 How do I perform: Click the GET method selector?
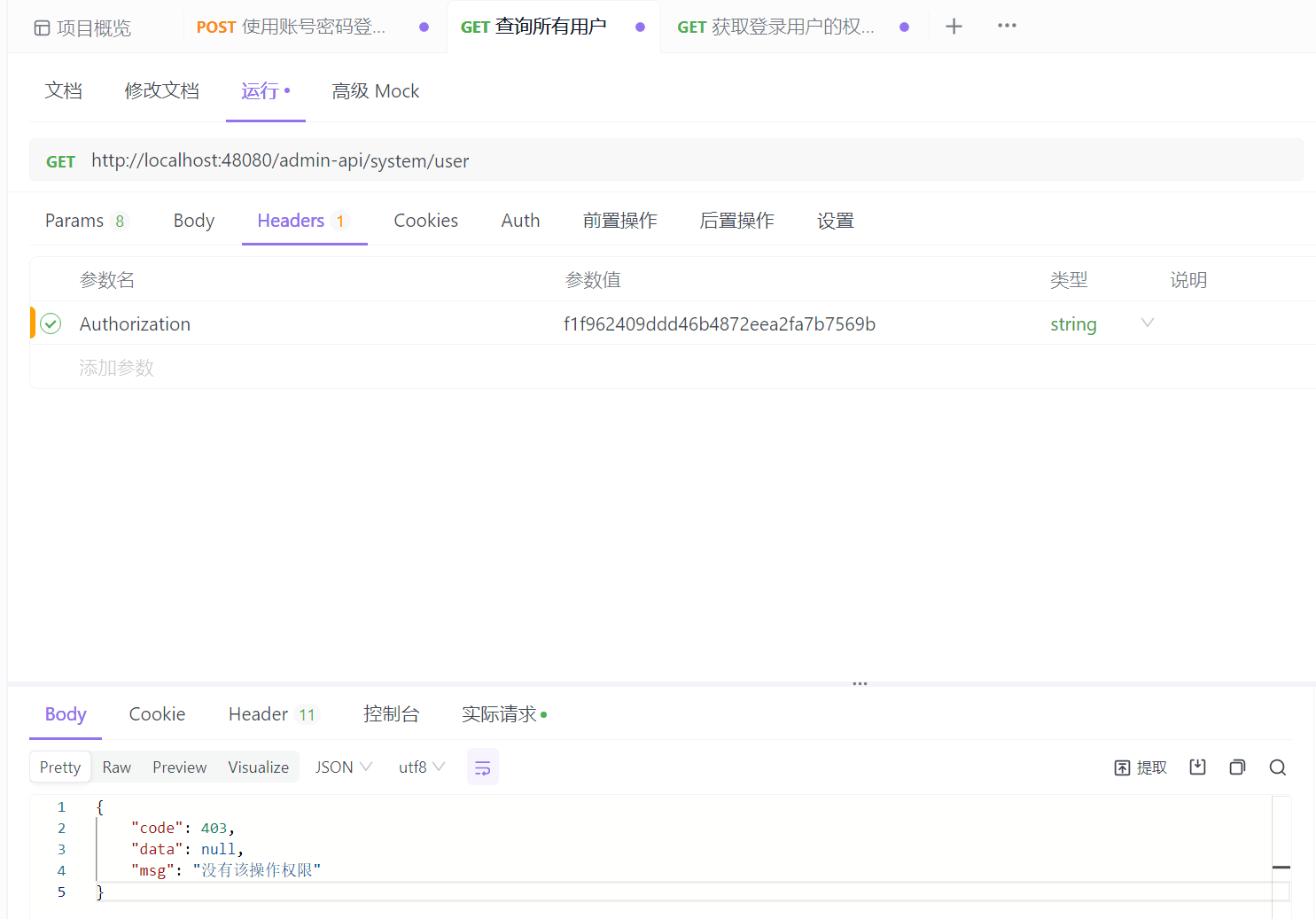60,161
